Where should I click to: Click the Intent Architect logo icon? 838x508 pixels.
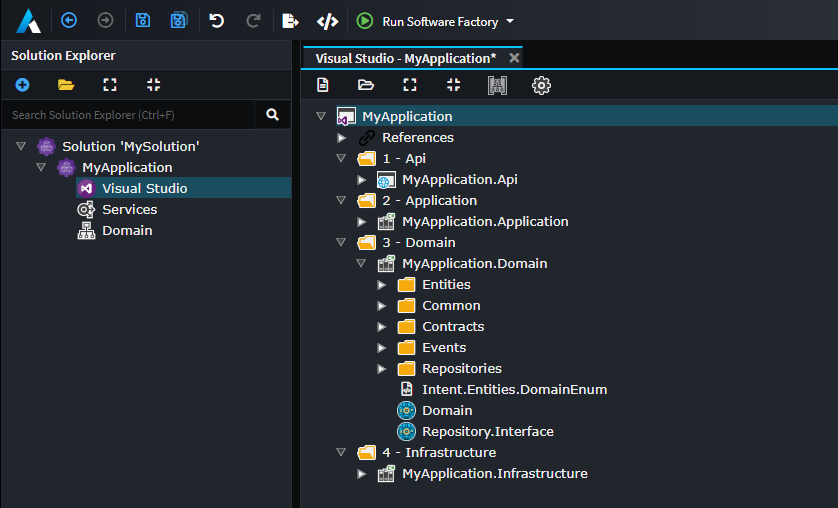[x=29, y=21]
